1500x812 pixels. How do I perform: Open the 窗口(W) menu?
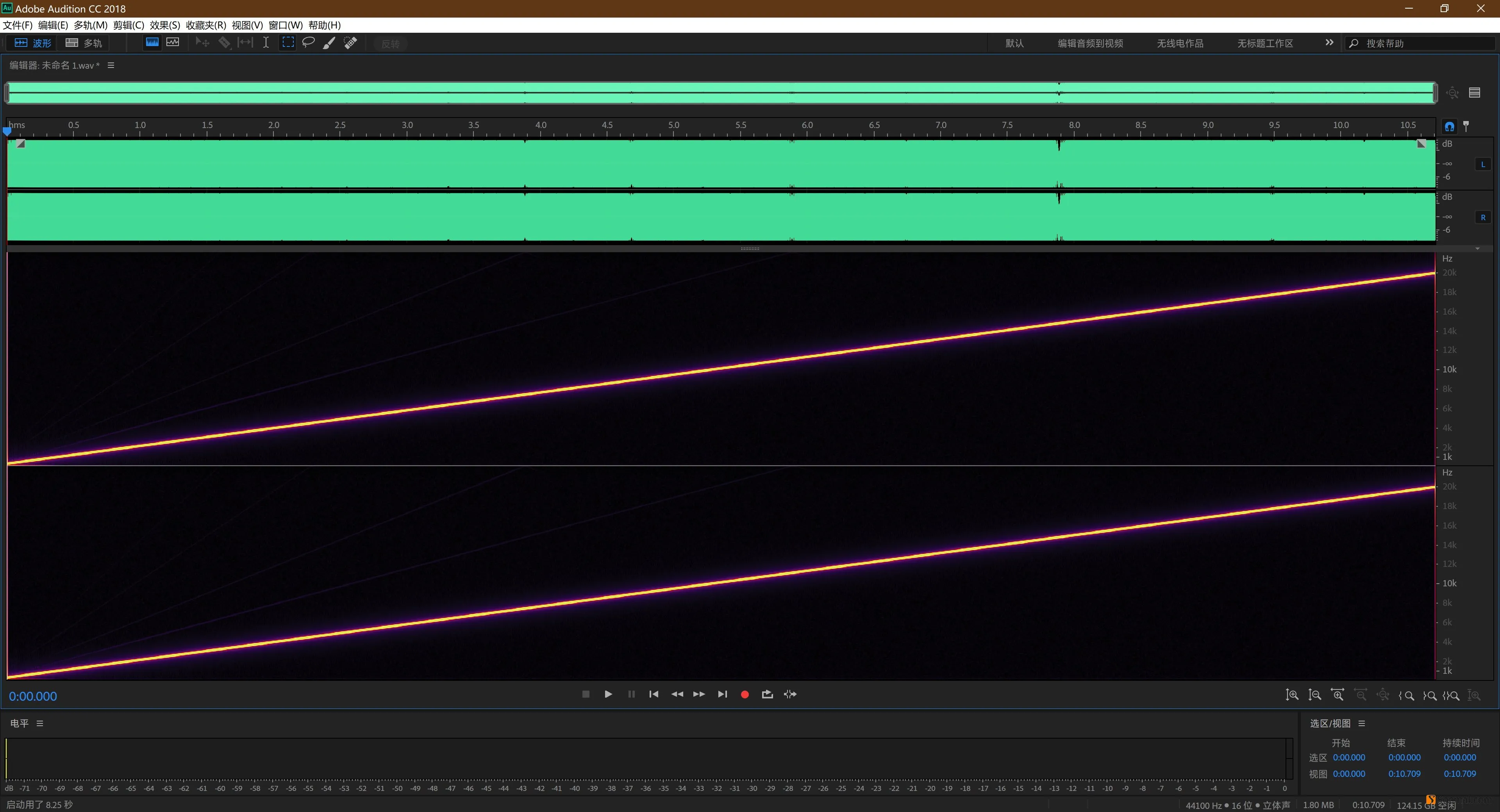tap(285, 25)
